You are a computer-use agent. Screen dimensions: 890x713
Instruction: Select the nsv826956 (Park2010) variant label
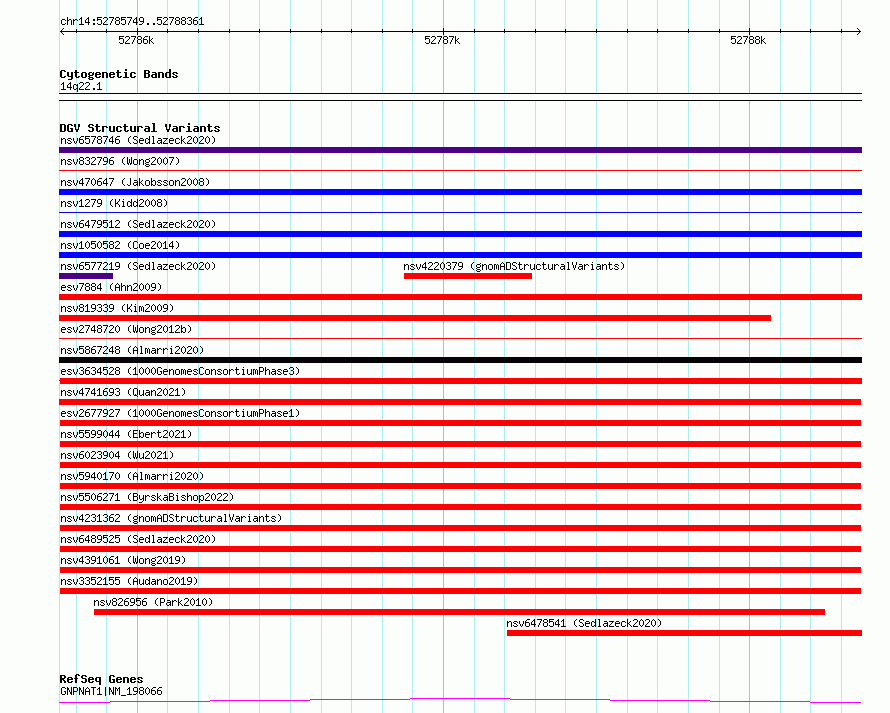tap(153, 602)
